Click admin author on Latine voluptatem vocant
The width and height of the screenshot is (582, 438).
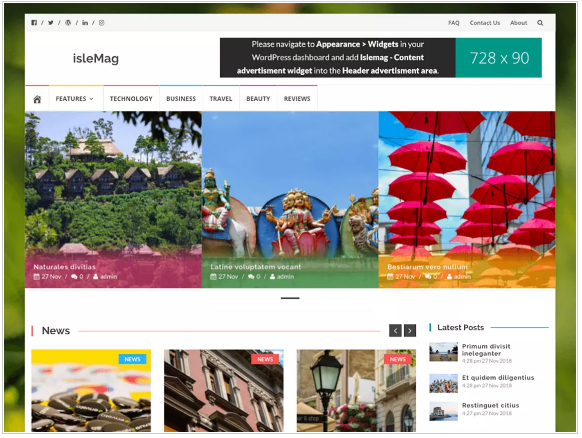pyautogui.click(x=282, y=277)
